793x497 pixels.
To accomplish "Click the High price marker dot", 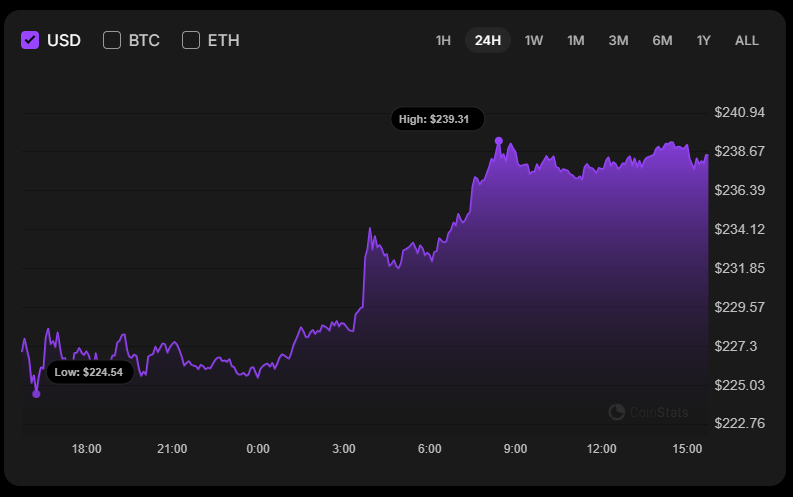I will coord(498,141).
